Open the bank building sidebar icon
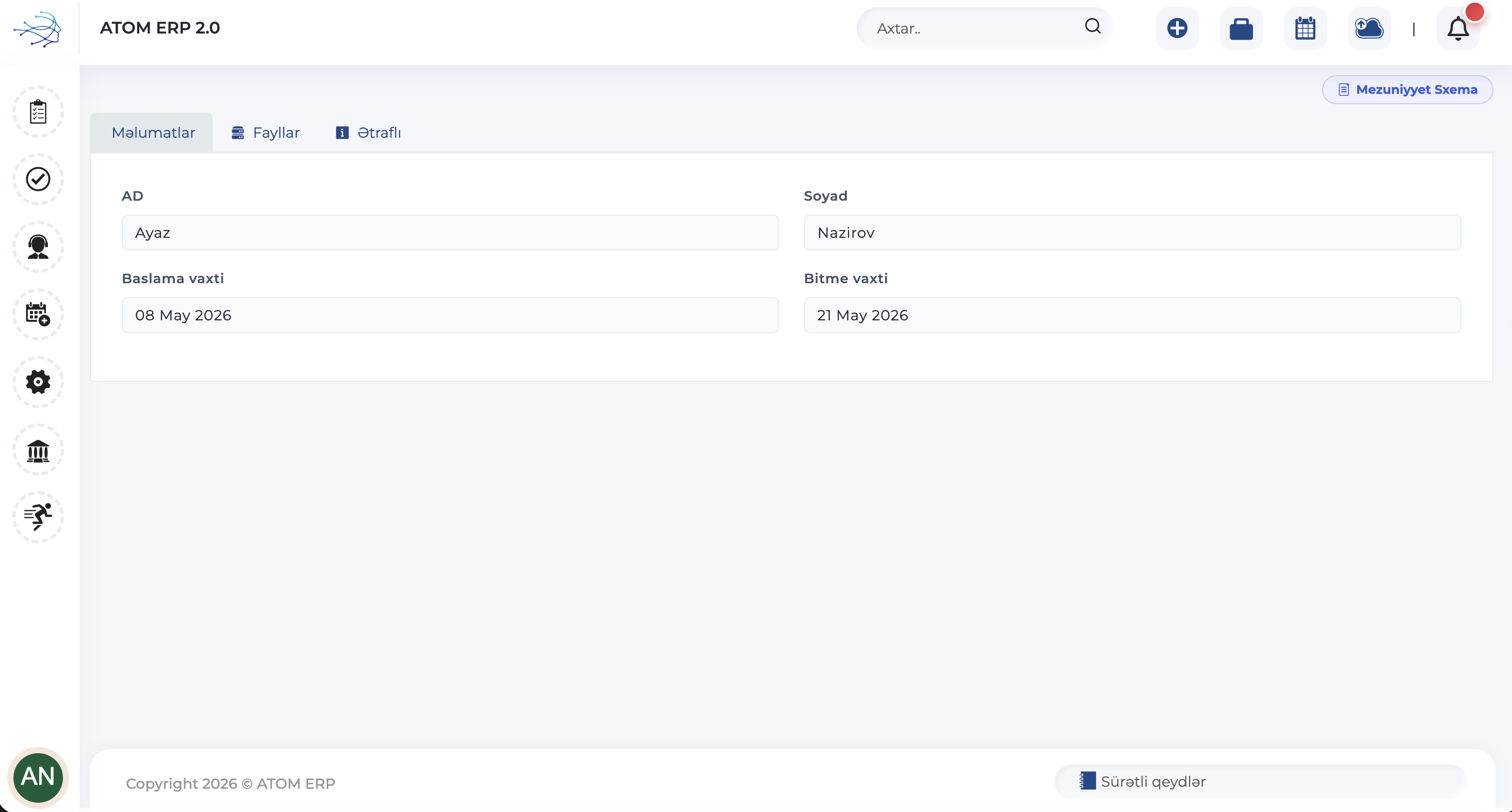 point(38,450)
